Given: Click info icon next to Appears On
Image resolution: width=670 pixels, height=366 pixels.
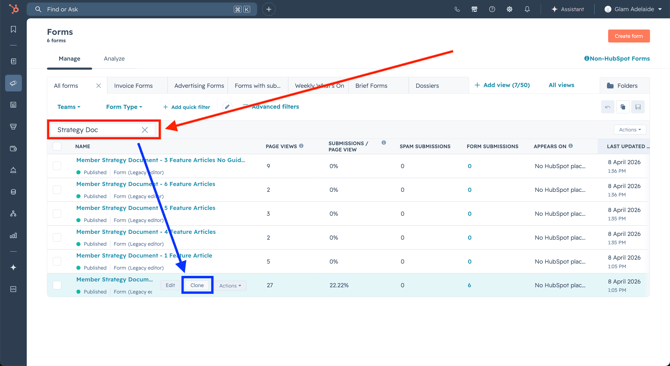Looking at the screenshot, I should click(x=570, y=146).
